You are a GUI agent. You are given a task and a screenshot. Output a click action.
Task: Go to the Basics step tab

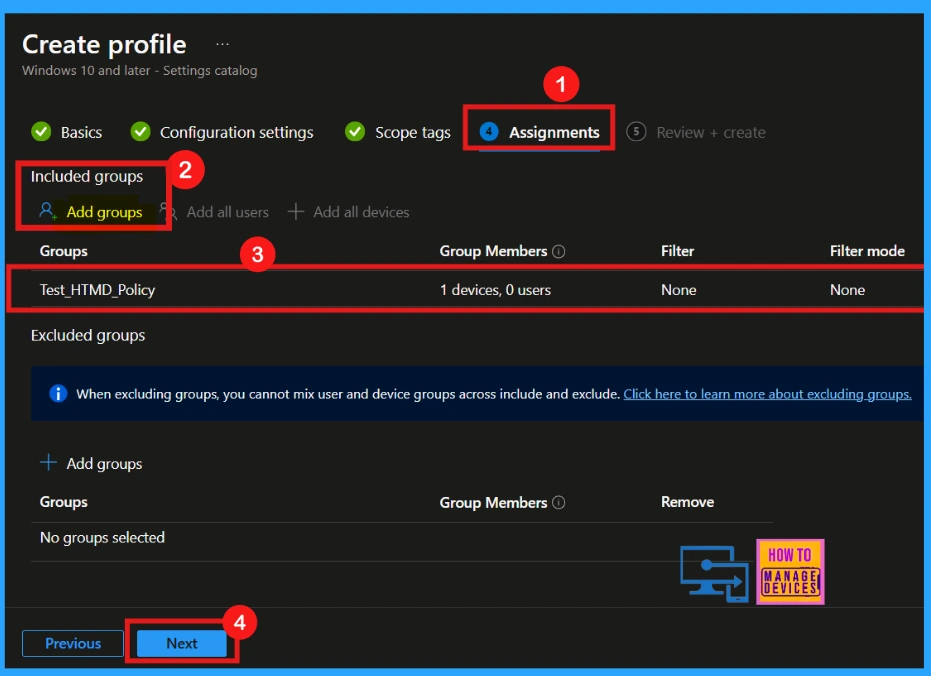(x=66, y=132)
